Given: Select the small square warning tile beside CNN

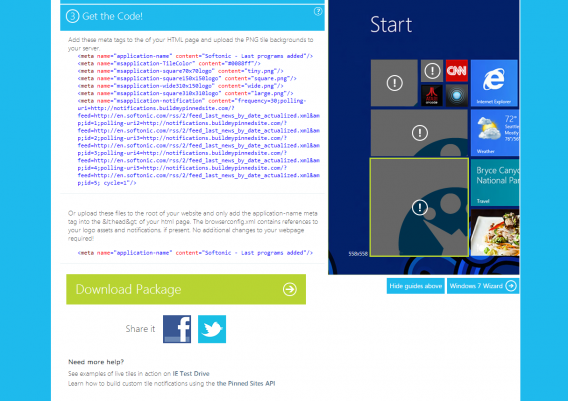Looking at the screenshot, I should point(432,71).
